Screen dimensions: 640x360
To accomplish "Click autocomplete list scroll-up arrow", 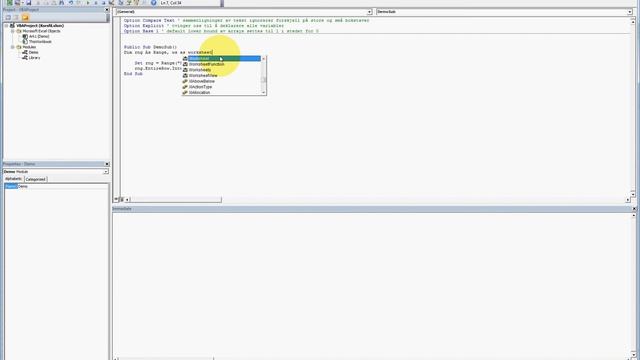I will click(x=264, y=59).
